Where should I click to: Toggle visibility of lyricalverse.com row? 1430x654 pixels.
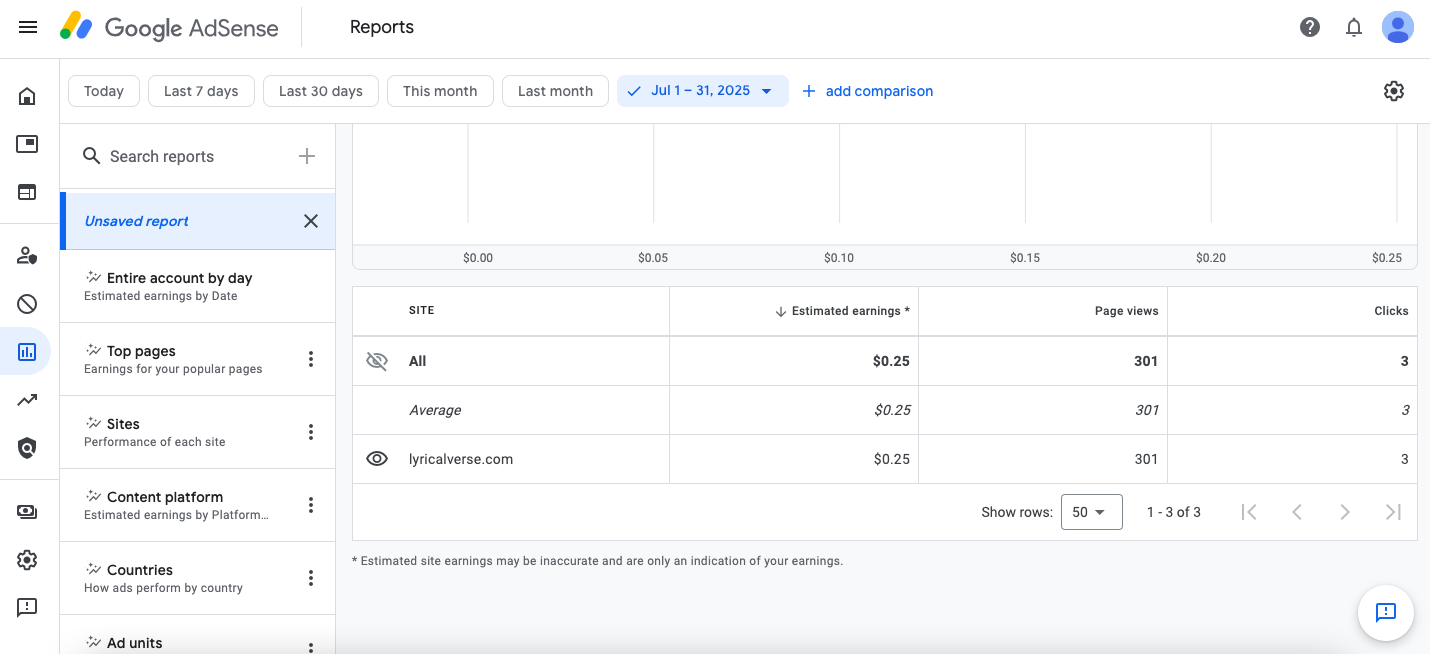tap(377, 459)
